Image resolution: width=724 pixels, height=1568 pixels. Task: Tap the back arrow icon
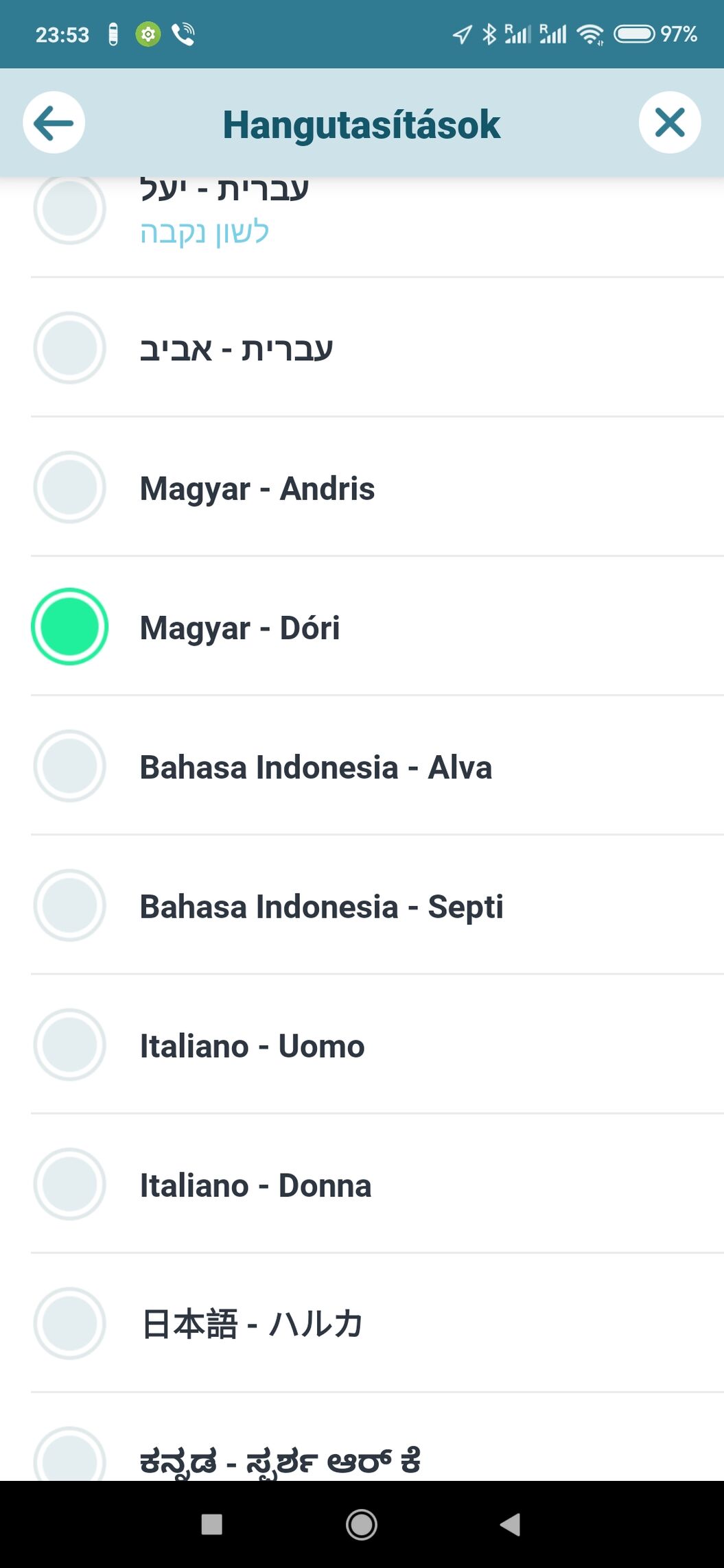point(54,123)
